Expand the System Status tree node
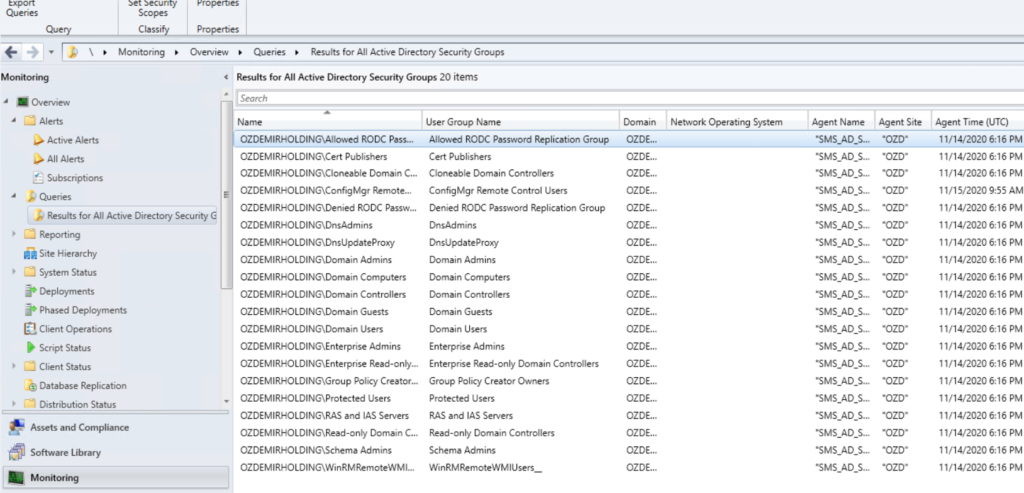1024x493 pixels. (x=14, y=272)
